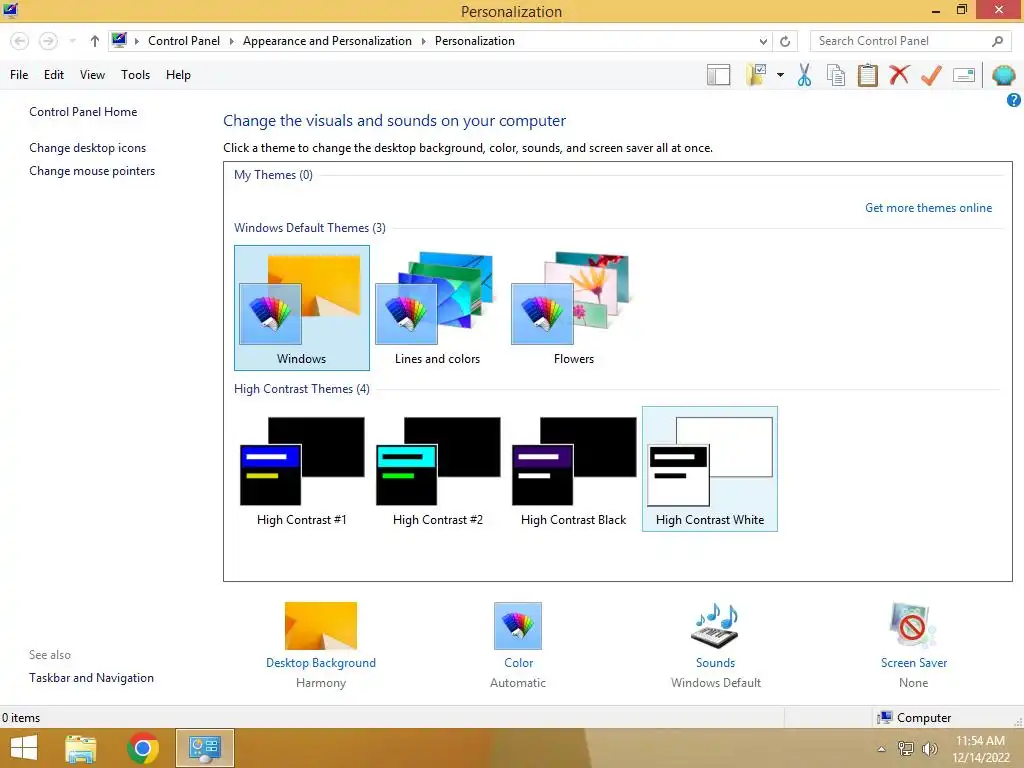Click the orange checkmark Properties icon
This screenshot has width=1024, height=768.
pos(931,75)
